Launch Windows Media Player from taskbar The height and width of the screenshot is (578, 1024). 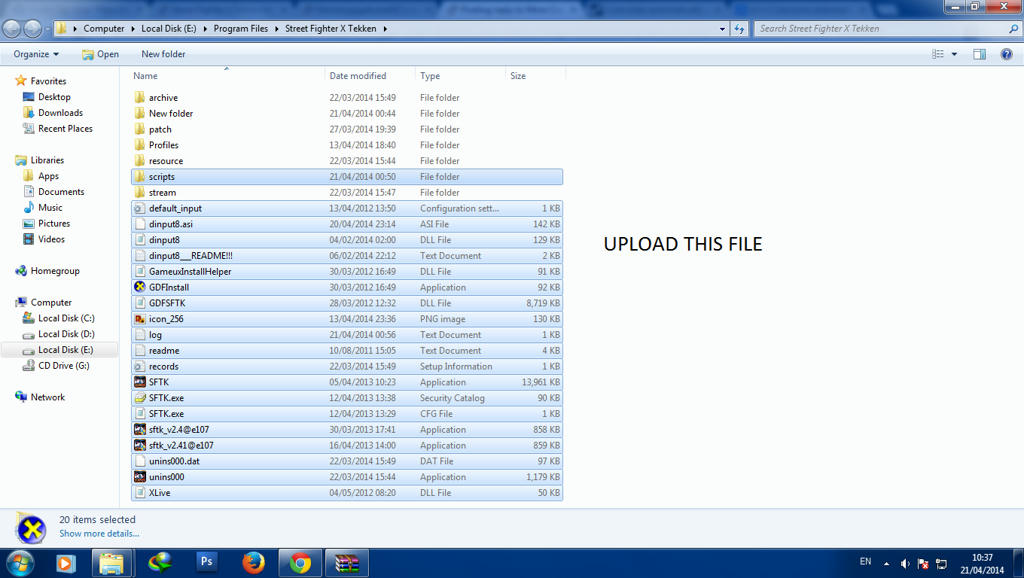(65, 563)
